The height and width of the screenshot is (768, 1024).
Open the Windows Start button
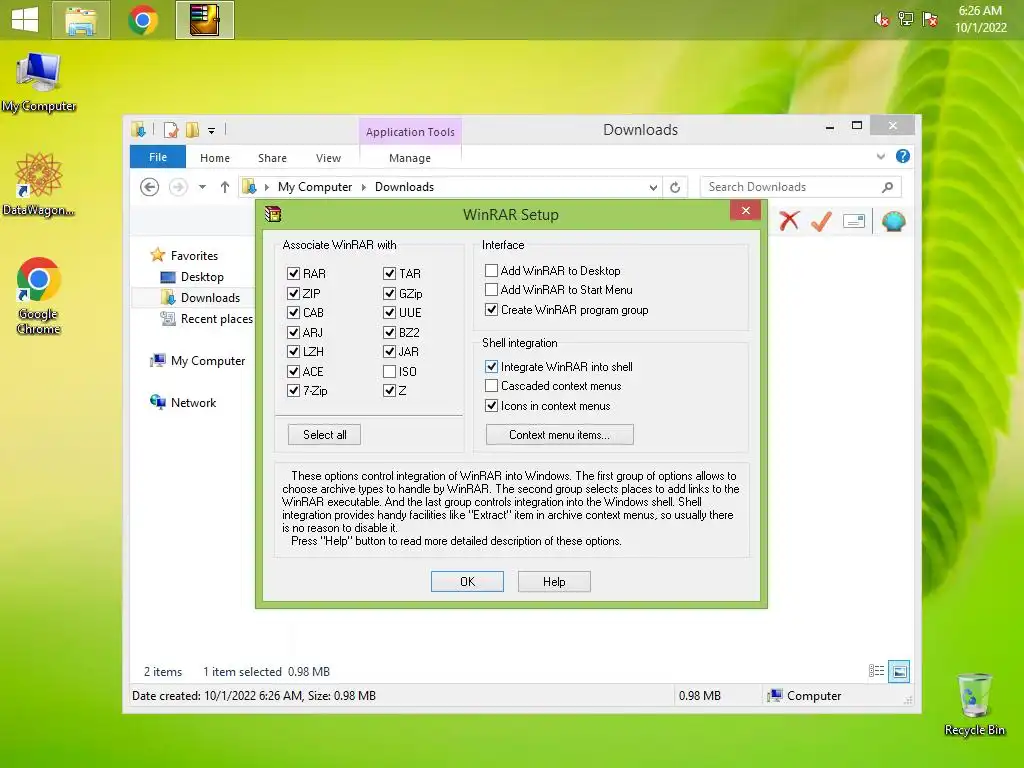tap(25, 20)
